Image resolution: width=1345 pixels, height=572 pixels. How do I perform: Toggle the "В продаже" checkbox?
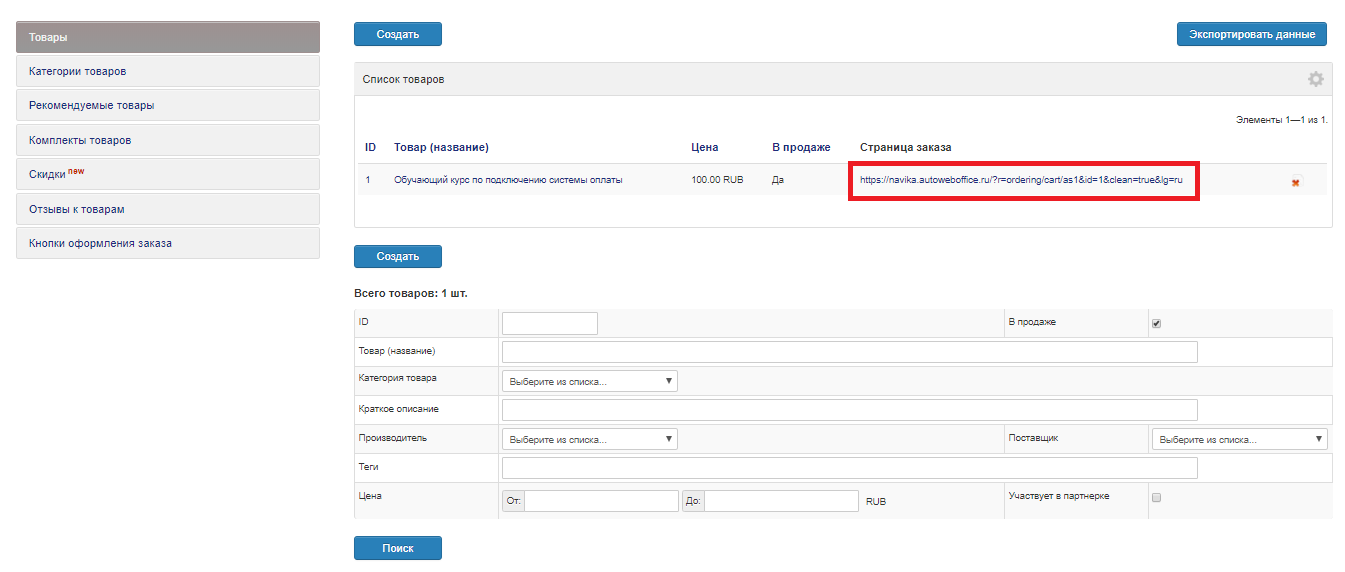pos(1157,324)
